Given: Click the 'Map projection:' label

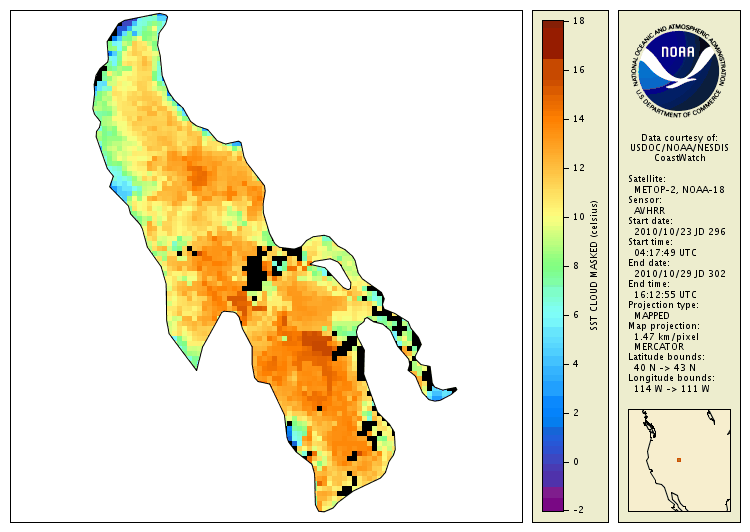Looking at the screenshot, I should click(664, 326).
